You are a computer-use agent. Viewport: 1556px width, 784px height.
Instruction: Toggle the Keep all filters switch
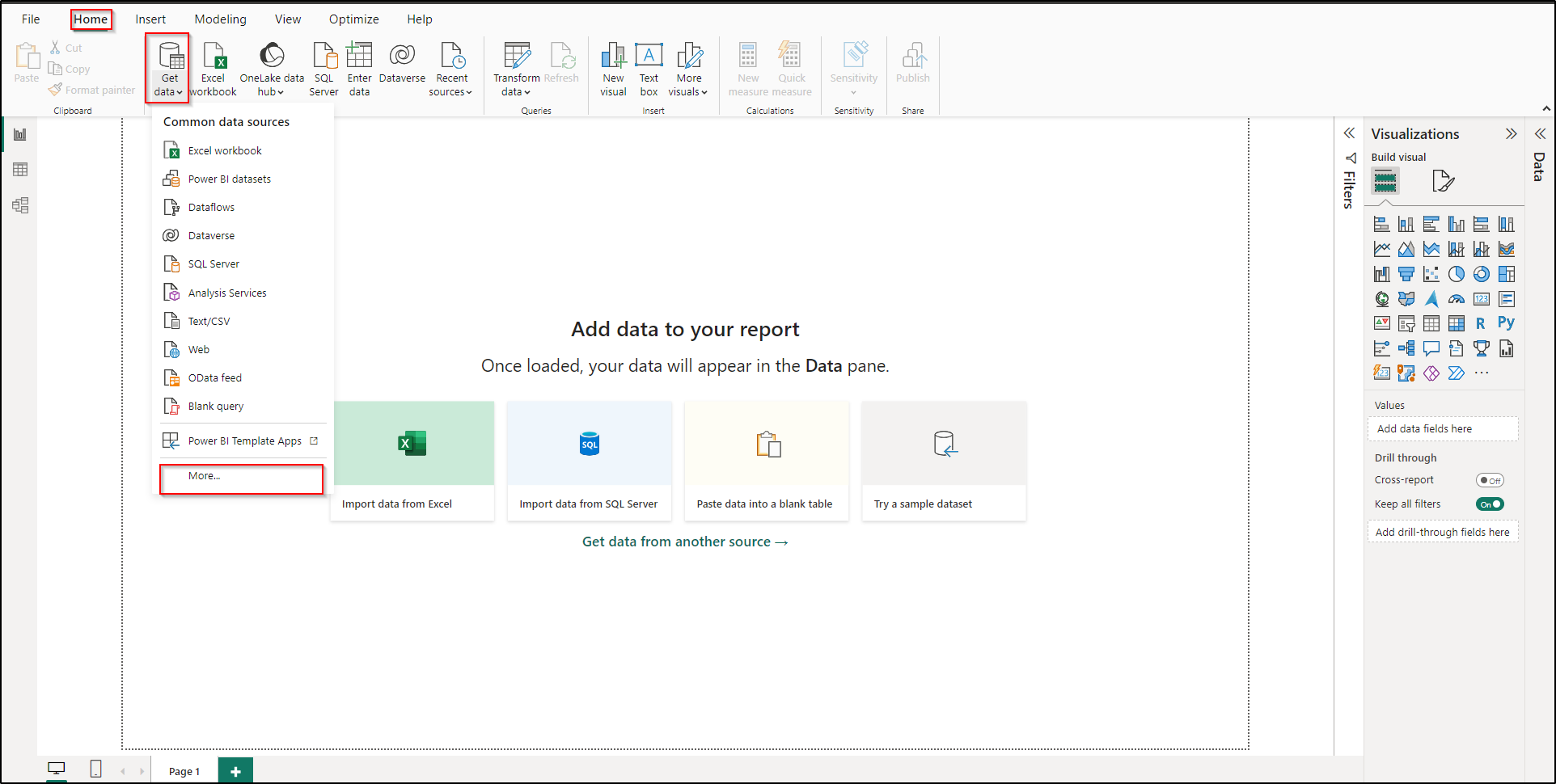pos(1490,504)
